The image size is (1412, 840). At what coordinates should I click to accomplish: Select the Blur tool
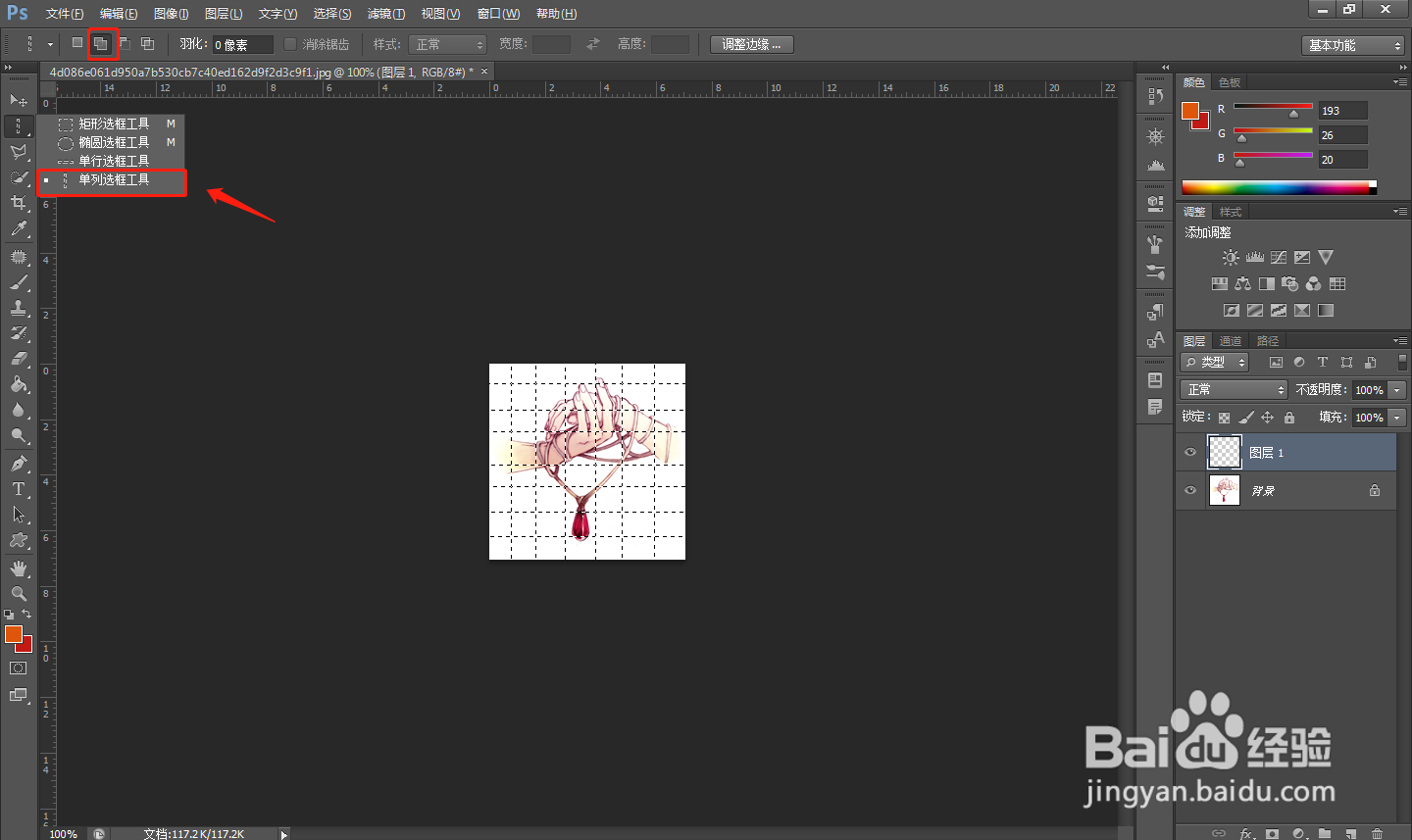[x=18, y=410]
